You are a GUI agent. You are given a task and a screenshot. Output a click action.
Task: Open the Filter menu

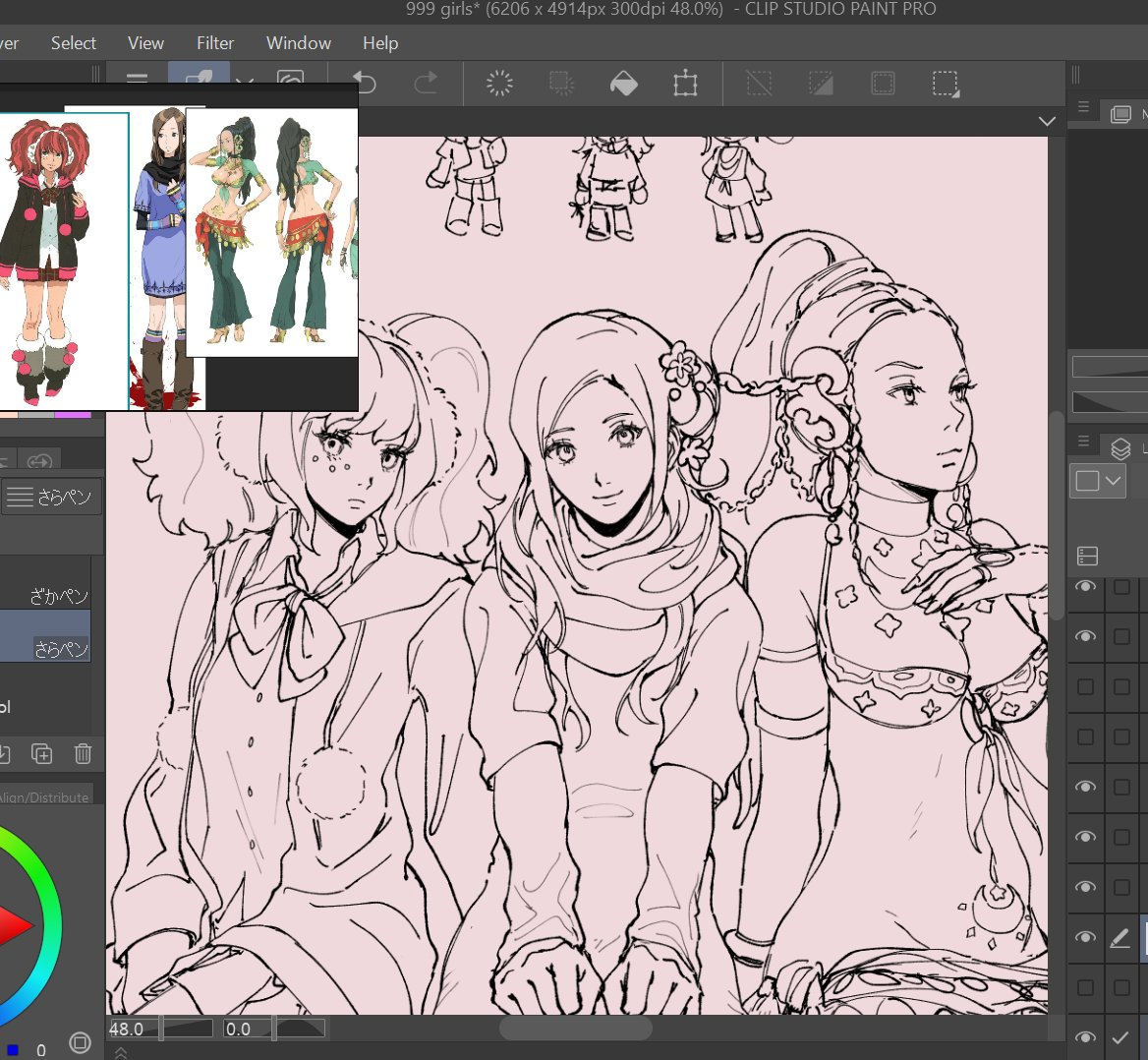pyautogui.click(x=215, y=43)
